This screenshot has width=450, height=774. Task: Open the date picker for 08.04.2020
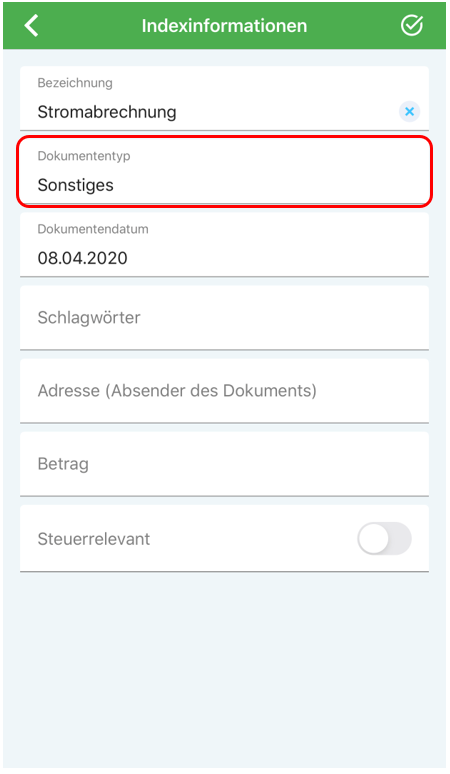(225, 244)
